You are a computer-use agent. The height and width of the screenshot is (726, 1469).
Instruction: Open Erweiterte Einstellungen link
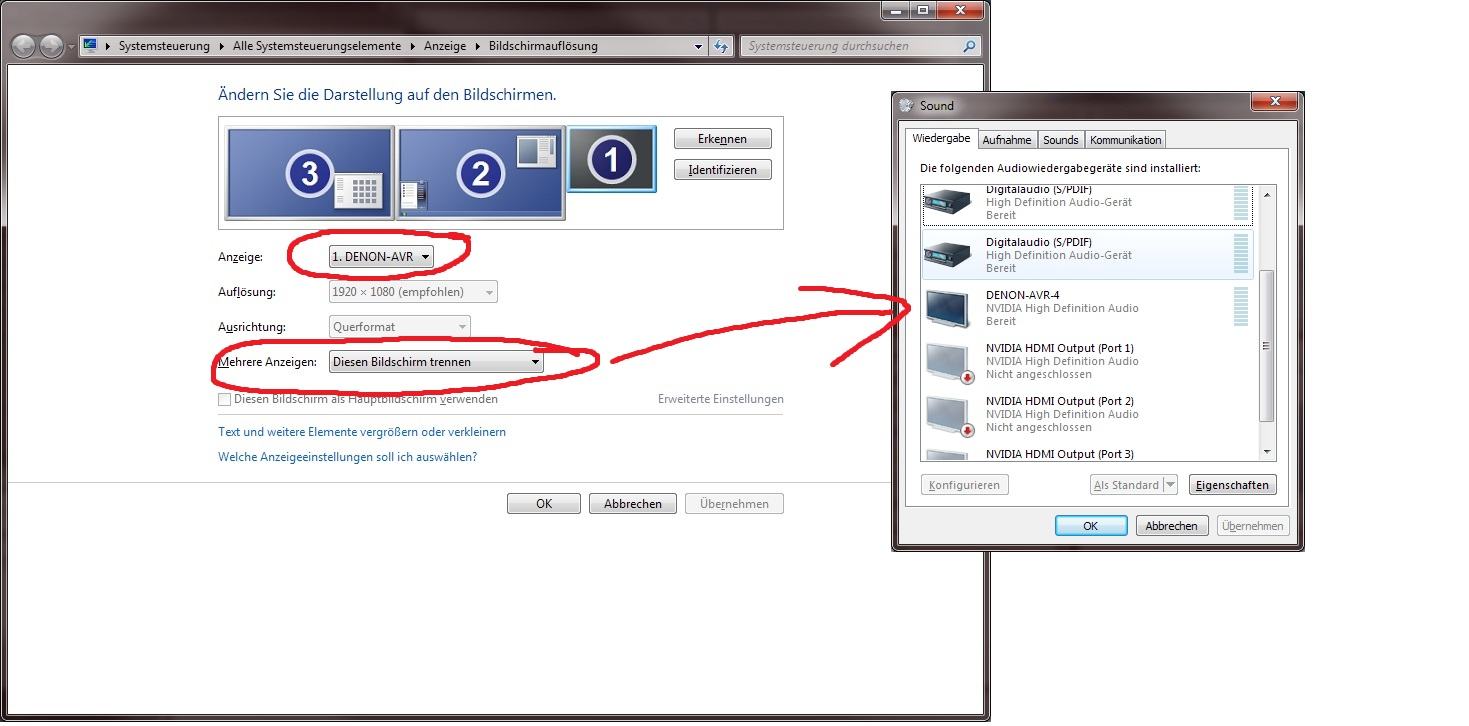720,399
